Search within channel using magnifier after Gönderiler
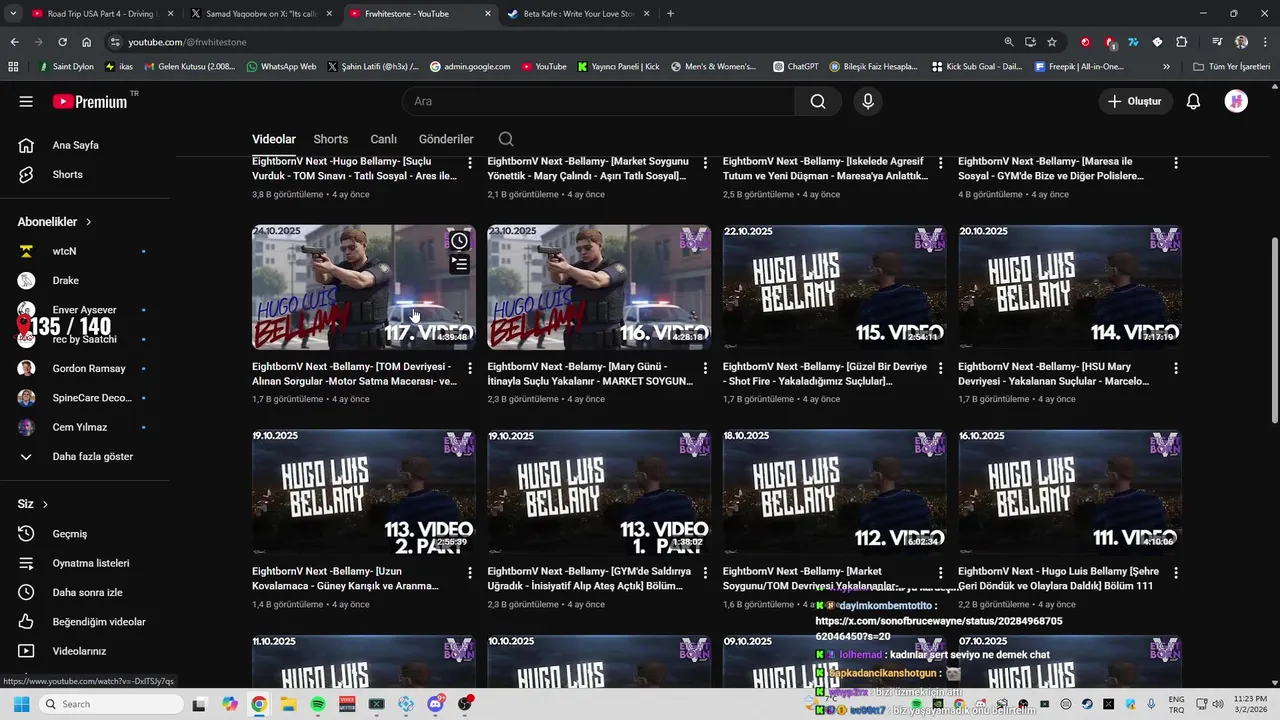Screen dimensions: 1280x720 [506, 139]
